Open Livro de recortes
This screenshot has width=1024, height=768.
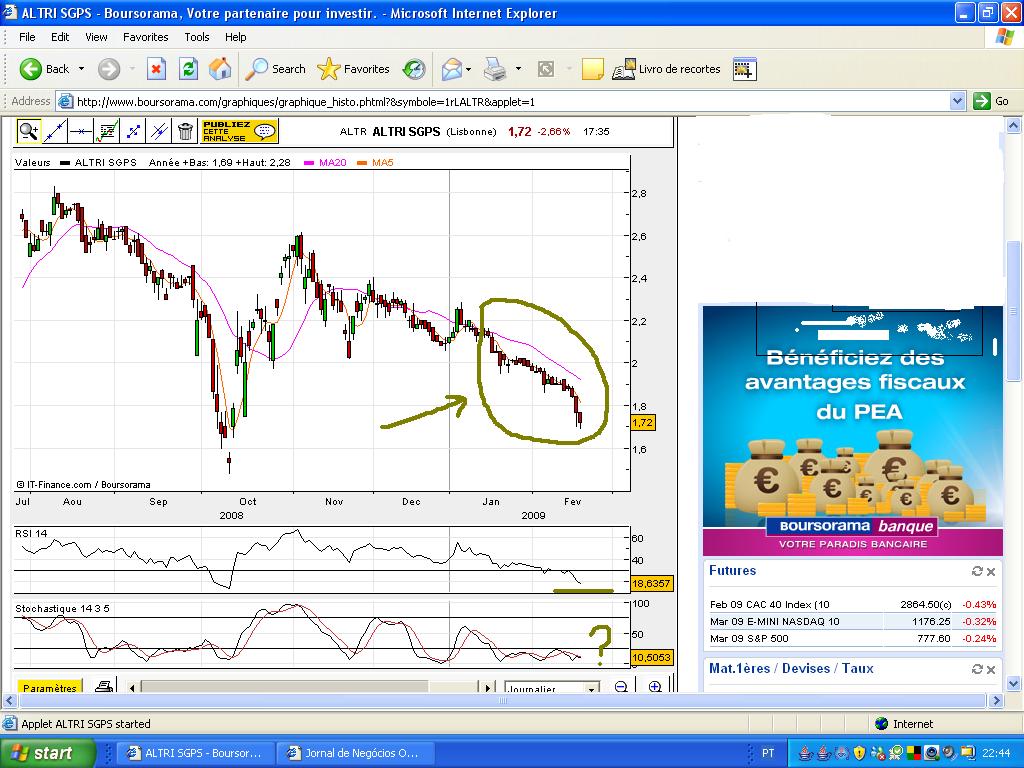pos(666,69)
